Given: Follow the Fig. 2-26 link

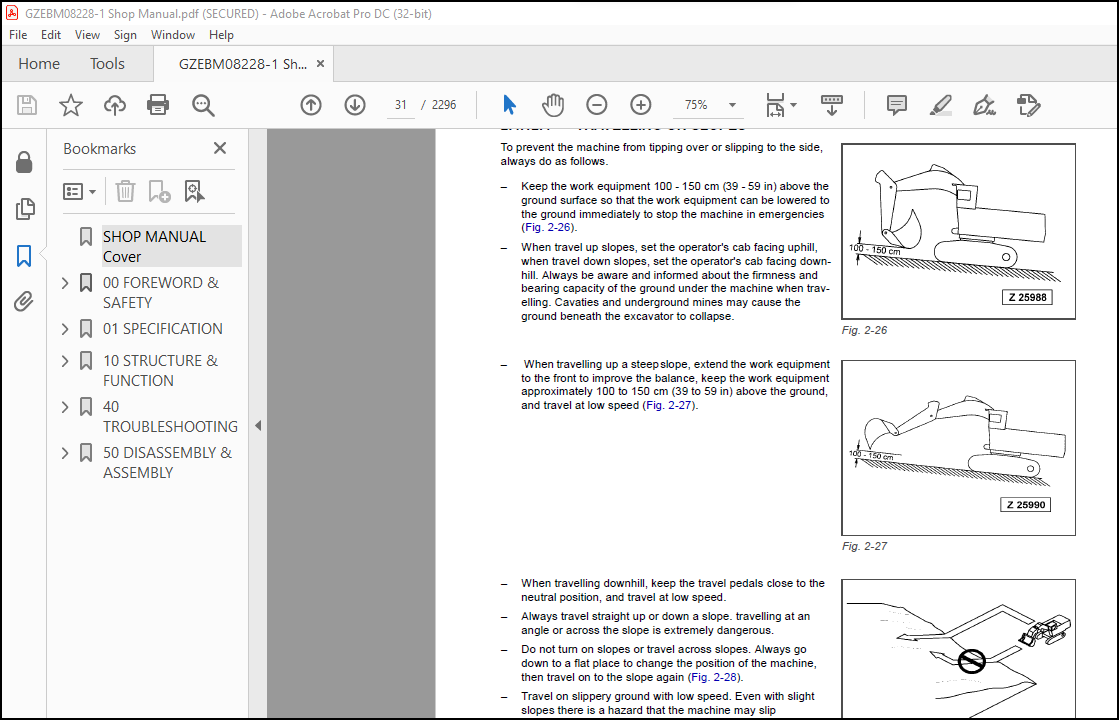Looking at the screenshot, I should pos(547,228).
